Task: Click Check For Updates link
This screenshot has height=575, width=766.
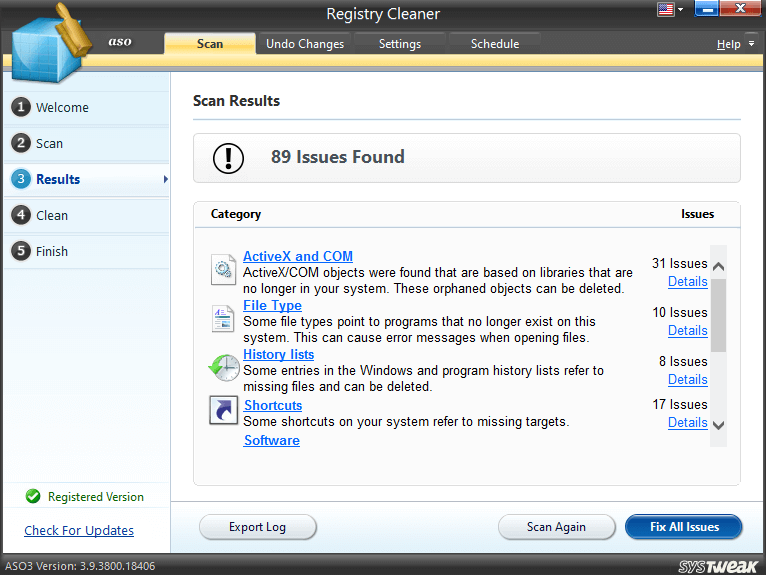Action: (x=79, y=531)
